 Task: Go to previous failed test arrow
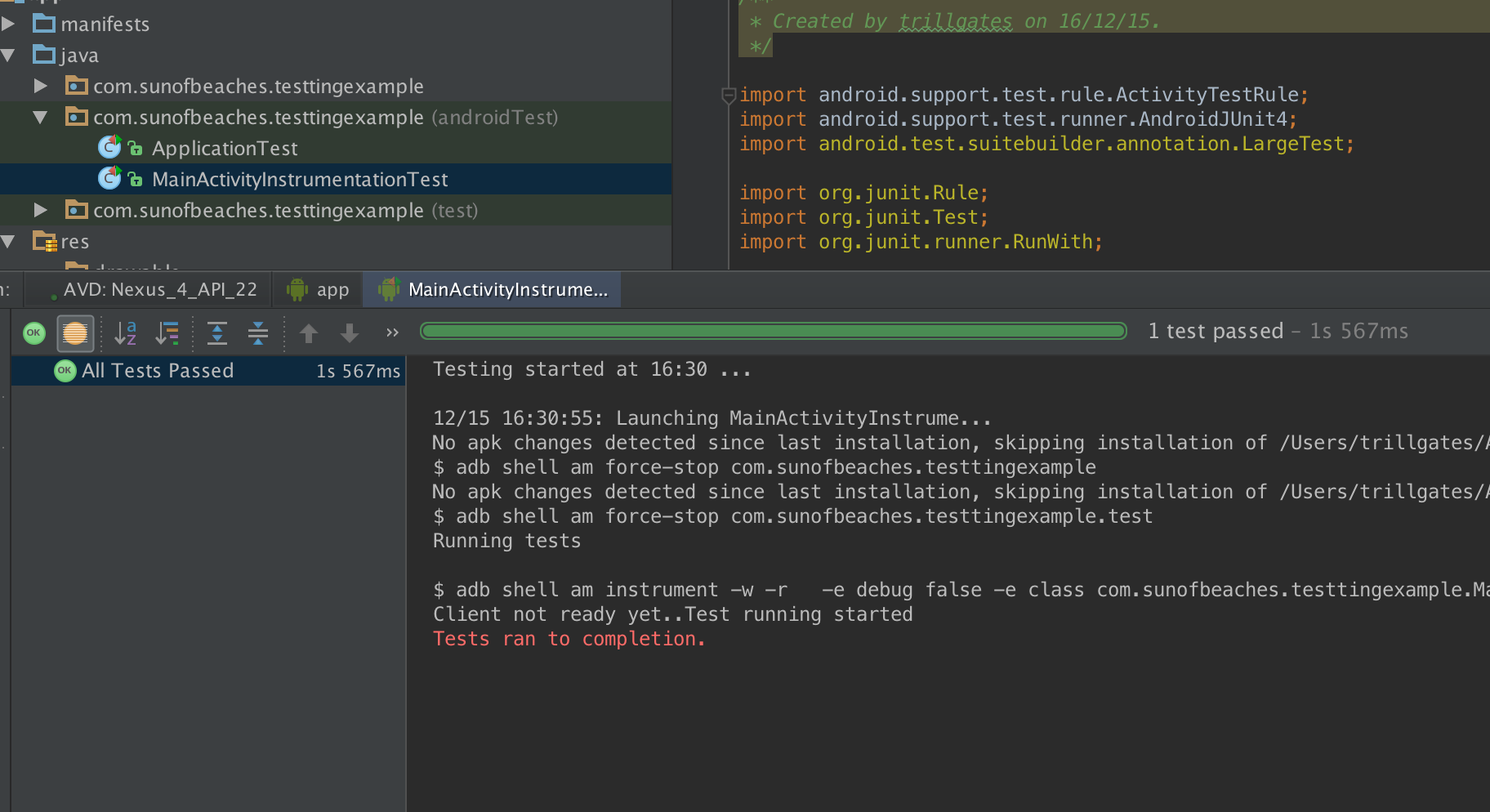tap(309, 332)
